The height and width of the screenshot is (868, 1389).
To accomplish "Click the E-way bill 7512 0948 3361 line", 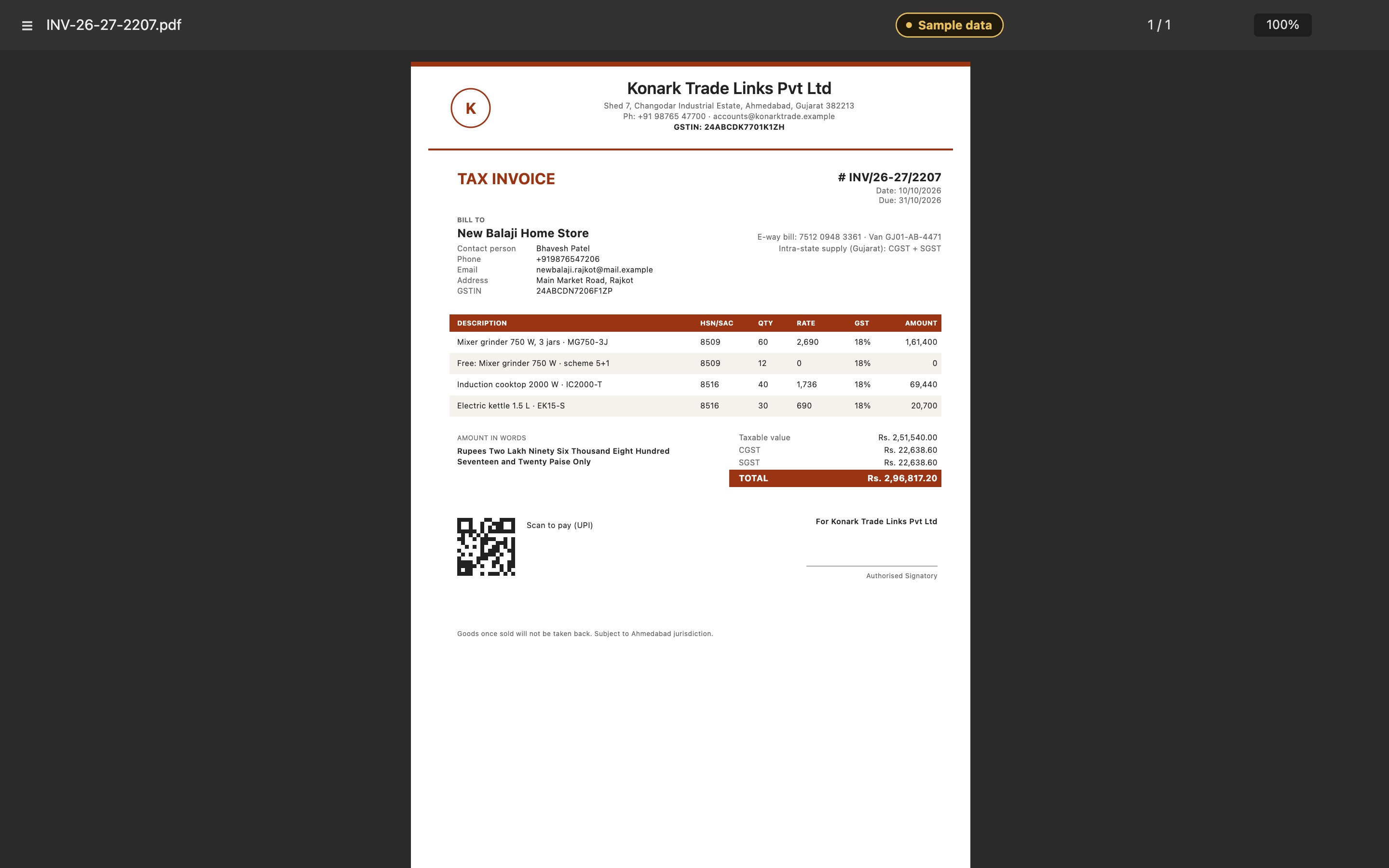I will point(849,237).
